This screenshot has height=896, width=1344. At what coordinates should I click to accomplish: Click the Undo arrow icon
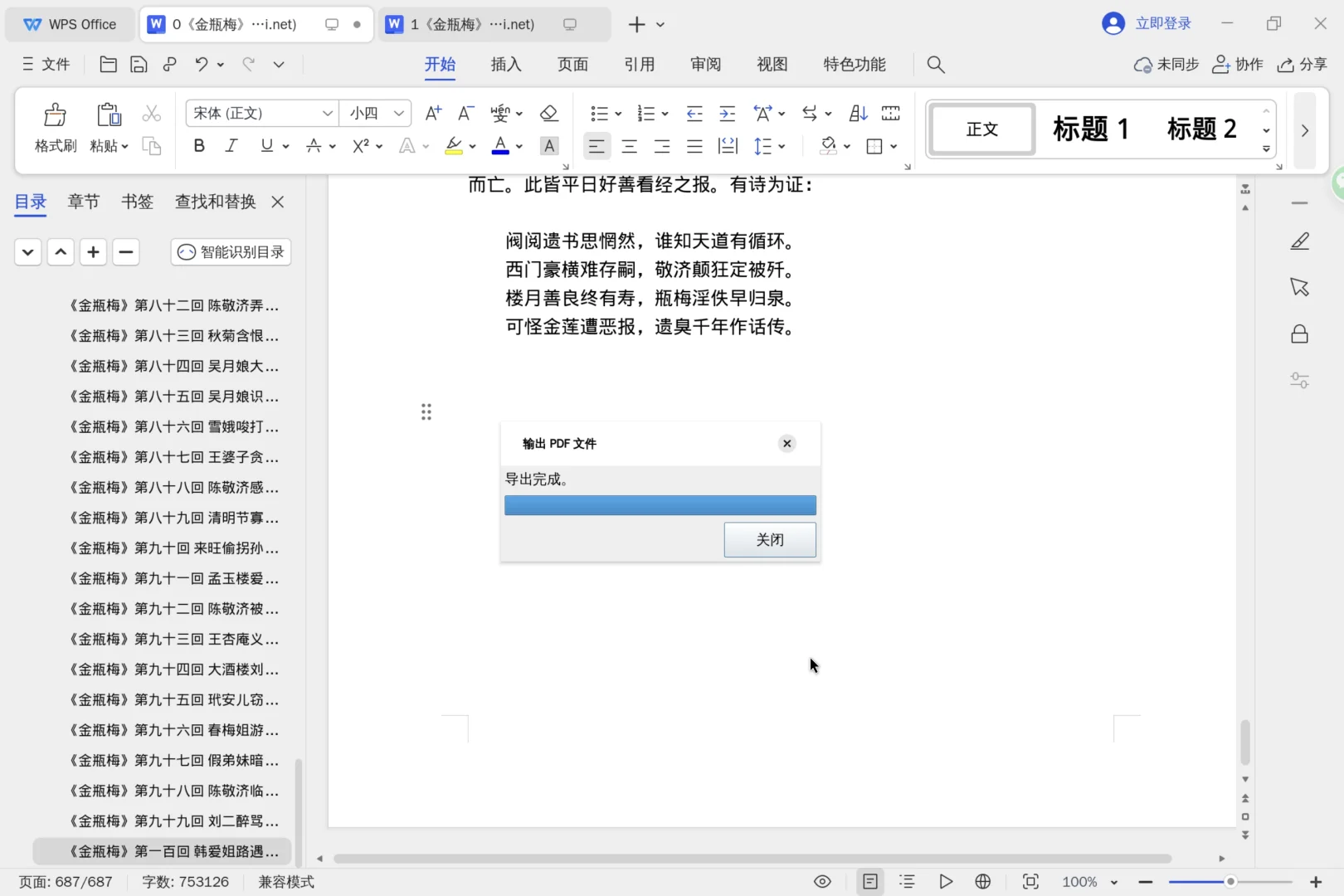pyautogui.click(x=202, y=64)
